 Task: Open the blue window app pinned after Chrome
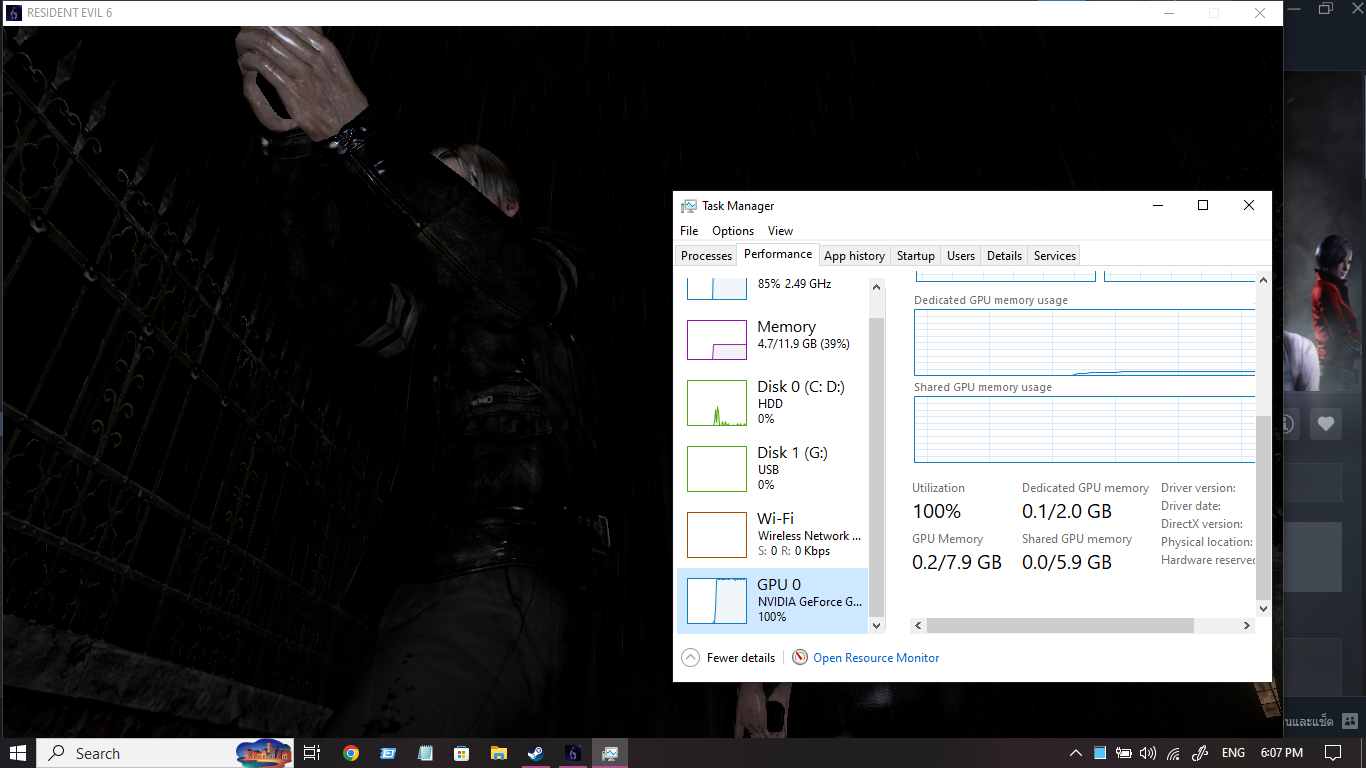tap(388, 753)
